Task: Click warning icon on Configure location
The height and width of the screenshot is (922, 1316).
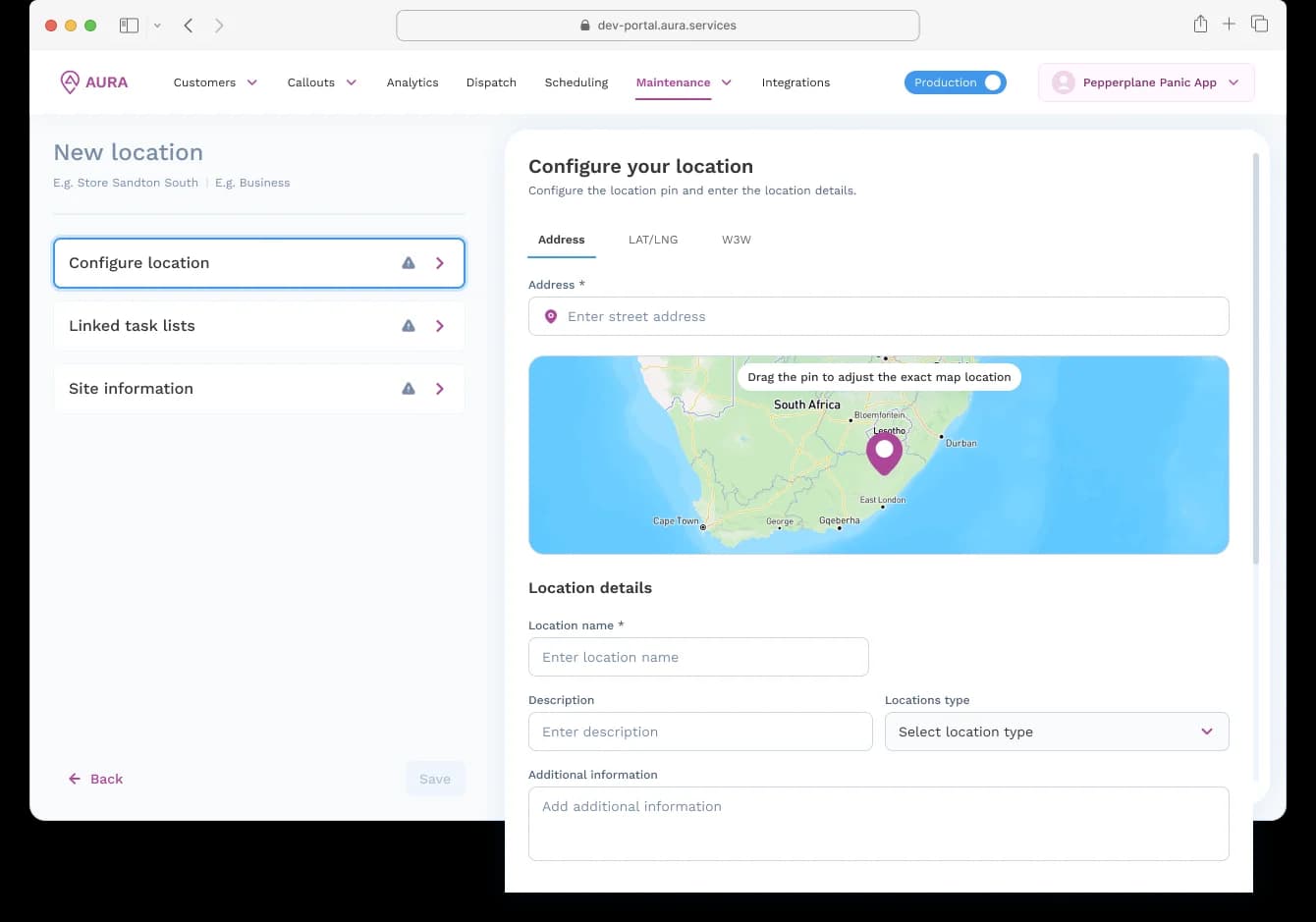Action: [x=409, y=263]
